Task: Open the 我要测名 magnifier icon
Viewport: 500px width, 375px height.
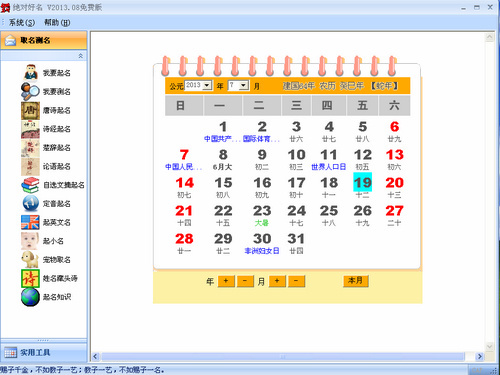Action: (30, 91)
